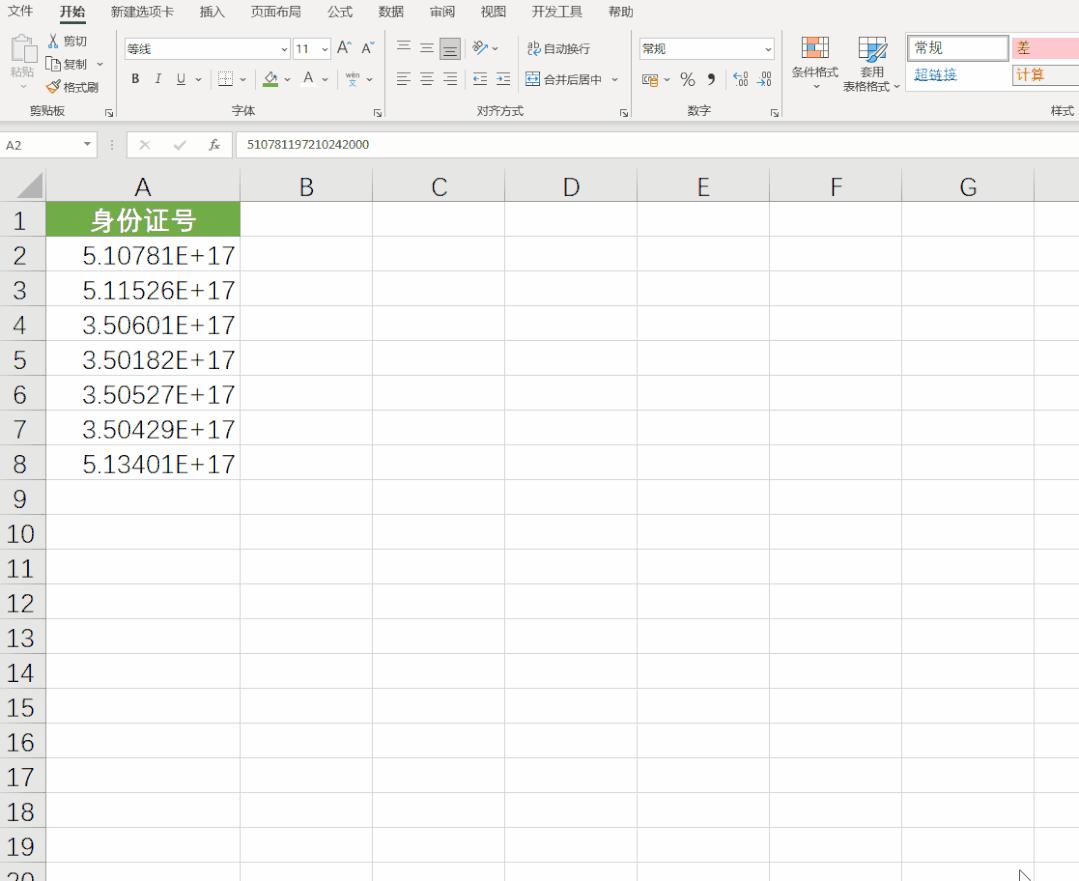Expand the underline style dropdown arrow
The height and width of the screenshot is (881, 1079).
[x=198, y=80]
